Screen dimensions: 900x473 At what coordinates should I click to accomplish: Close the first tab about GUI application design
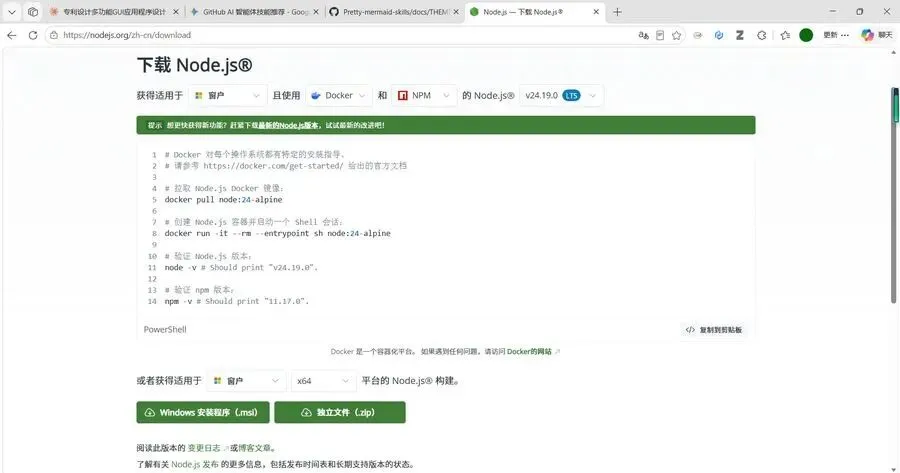tap(176, 11)
